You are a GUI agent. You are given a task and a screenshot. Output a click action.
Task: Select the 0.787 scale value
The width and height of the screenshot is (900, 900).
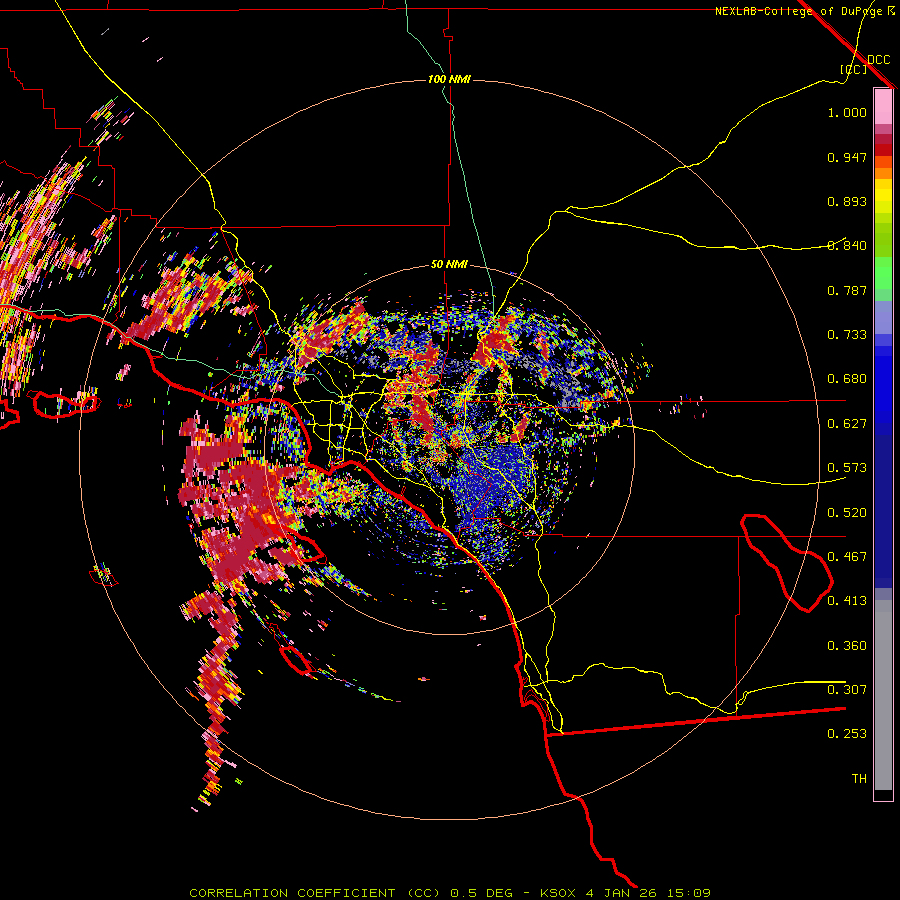[x=847, y=290]
